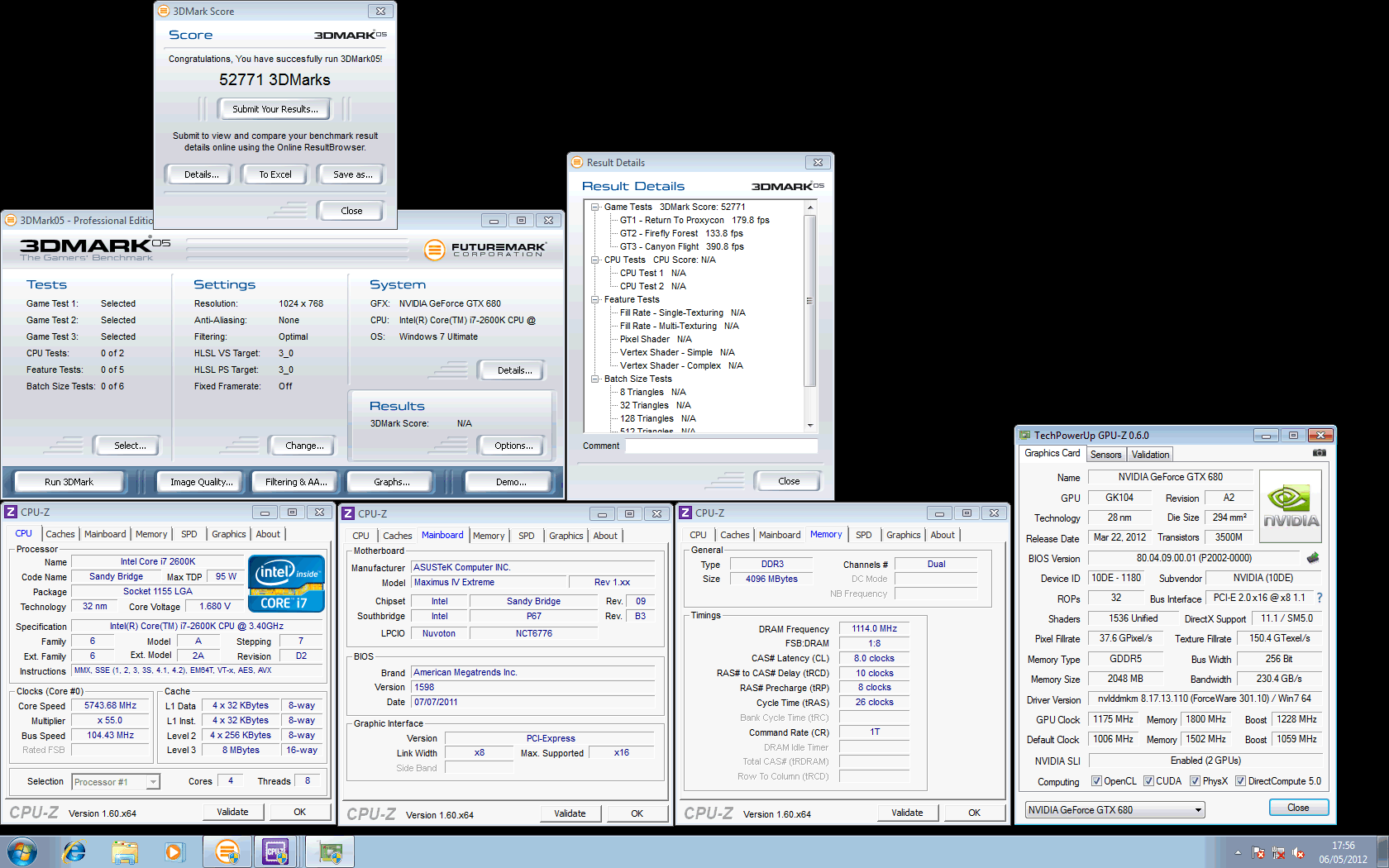Image resolution: width=1389 pixels, height=868 pixels.
Task: Open Processor #1 selection dropdown in CPU-Z
Action: coord(116,782)
